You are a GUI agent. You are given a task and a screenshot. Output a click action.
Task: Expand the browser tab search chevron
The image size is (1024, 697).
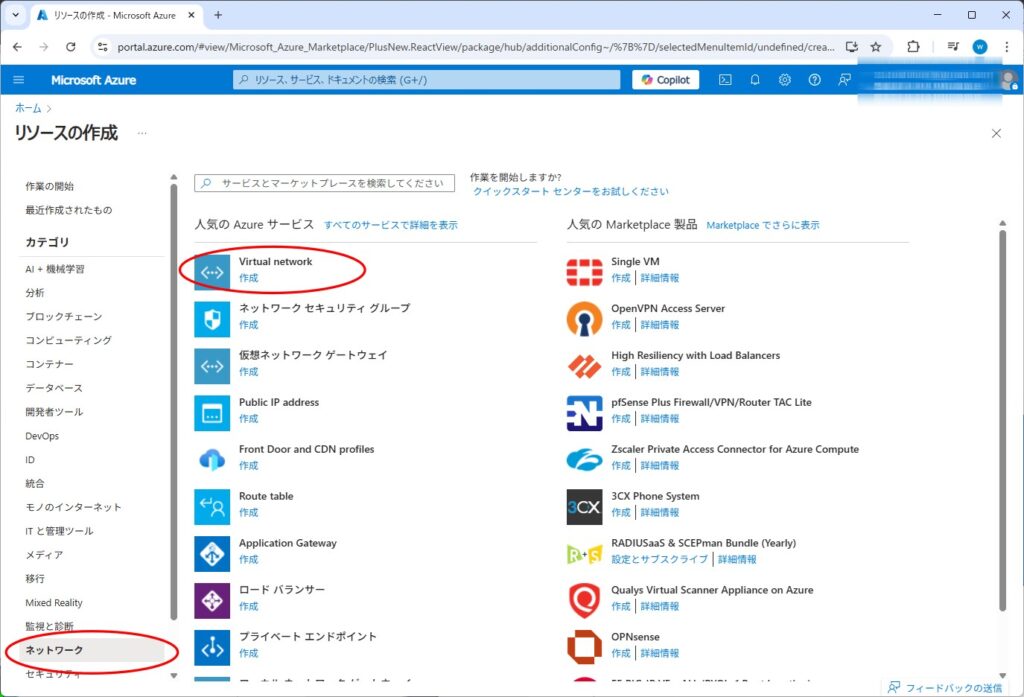click(x=16, y=14)
